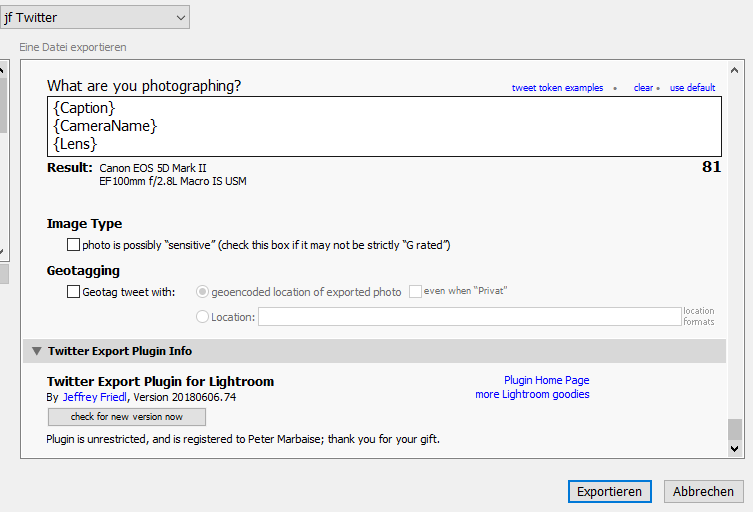Screen dimensions: 753x512
Task: Click the Exportieren button
Action: tap(609, 491)
